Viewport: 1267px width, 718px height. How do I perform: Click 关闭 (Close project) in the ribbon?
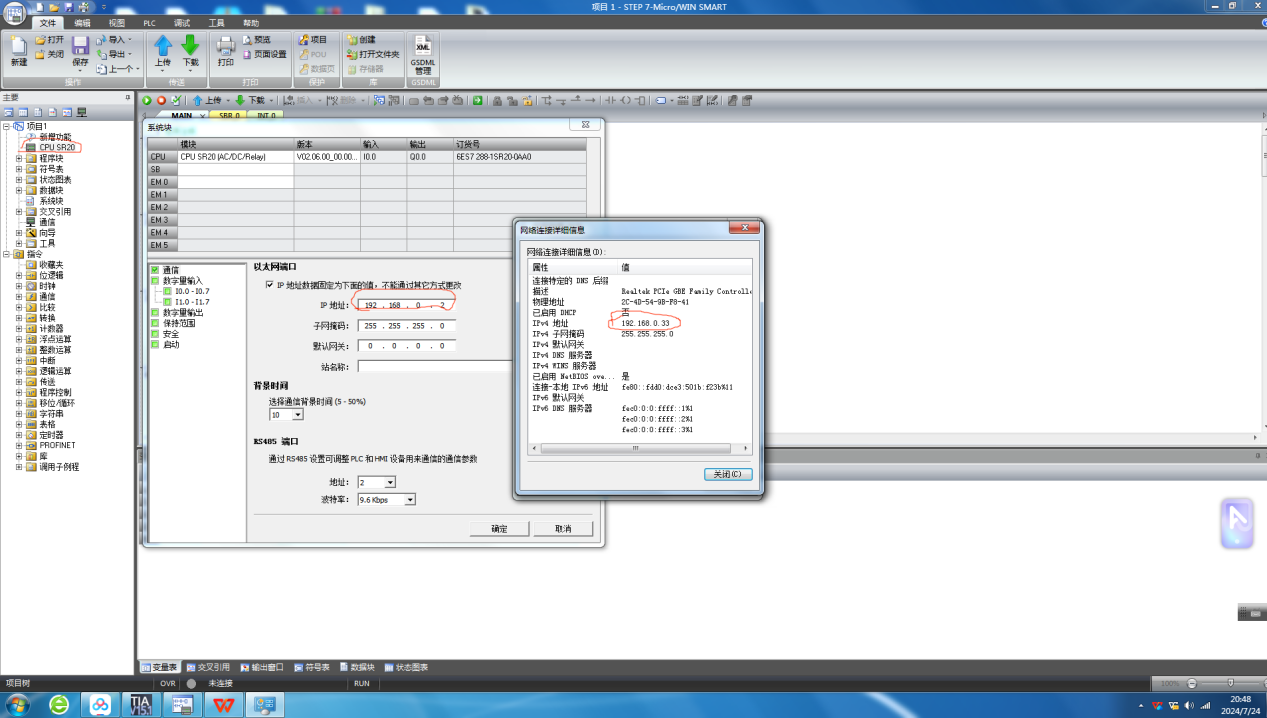(x=49, y=54)
